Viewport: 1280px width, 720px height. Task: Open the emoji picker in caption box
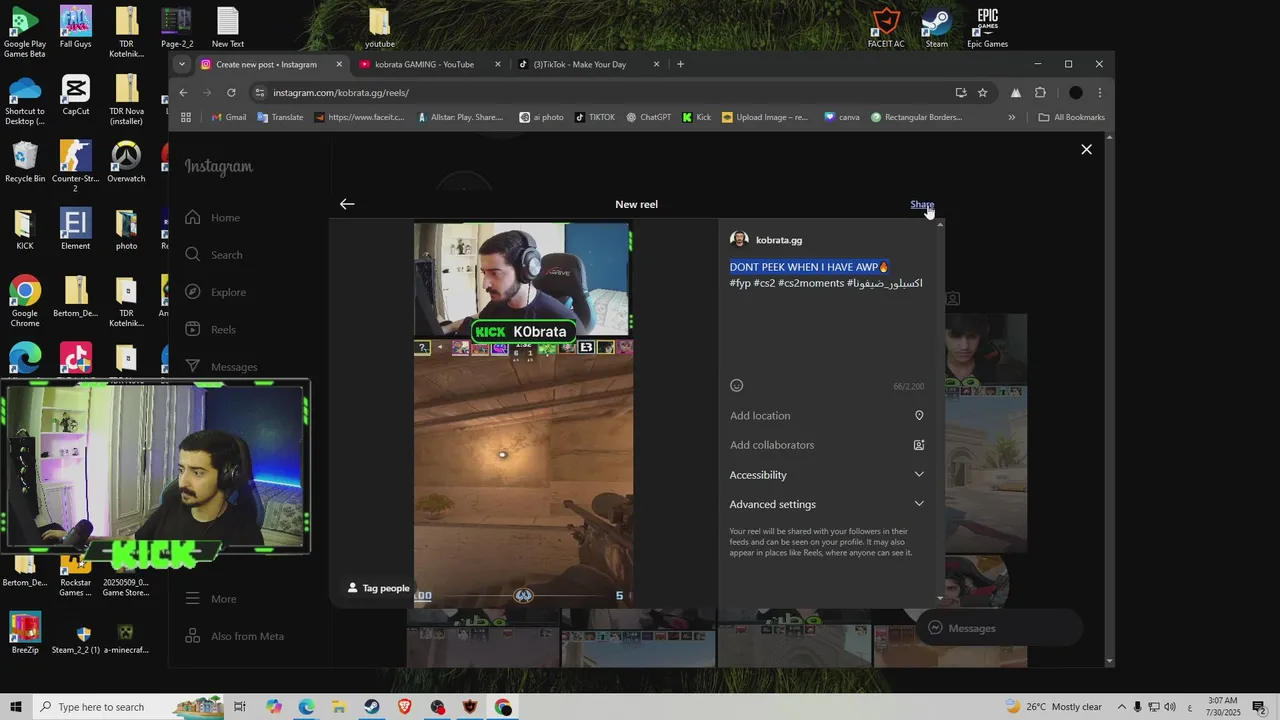point(737,386)
